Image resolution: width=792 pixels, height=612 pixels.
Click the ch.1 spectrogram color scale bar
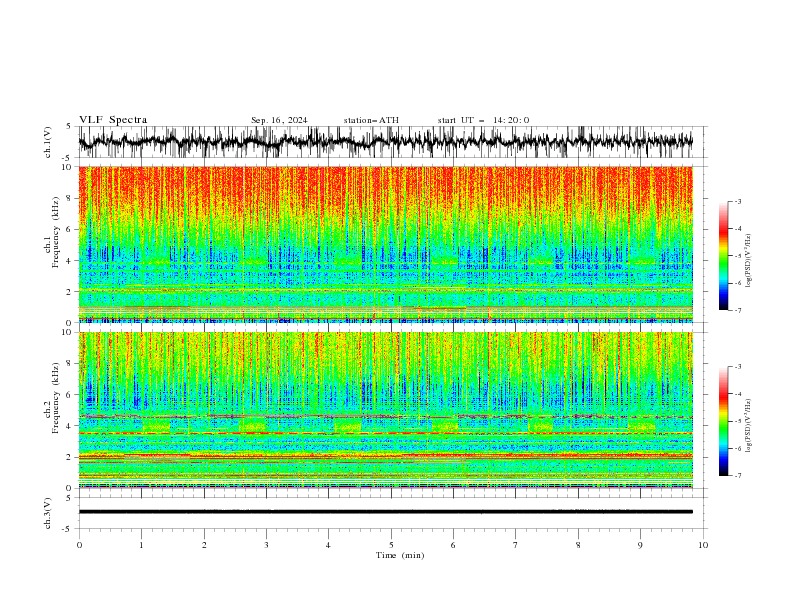coord(723,256)
